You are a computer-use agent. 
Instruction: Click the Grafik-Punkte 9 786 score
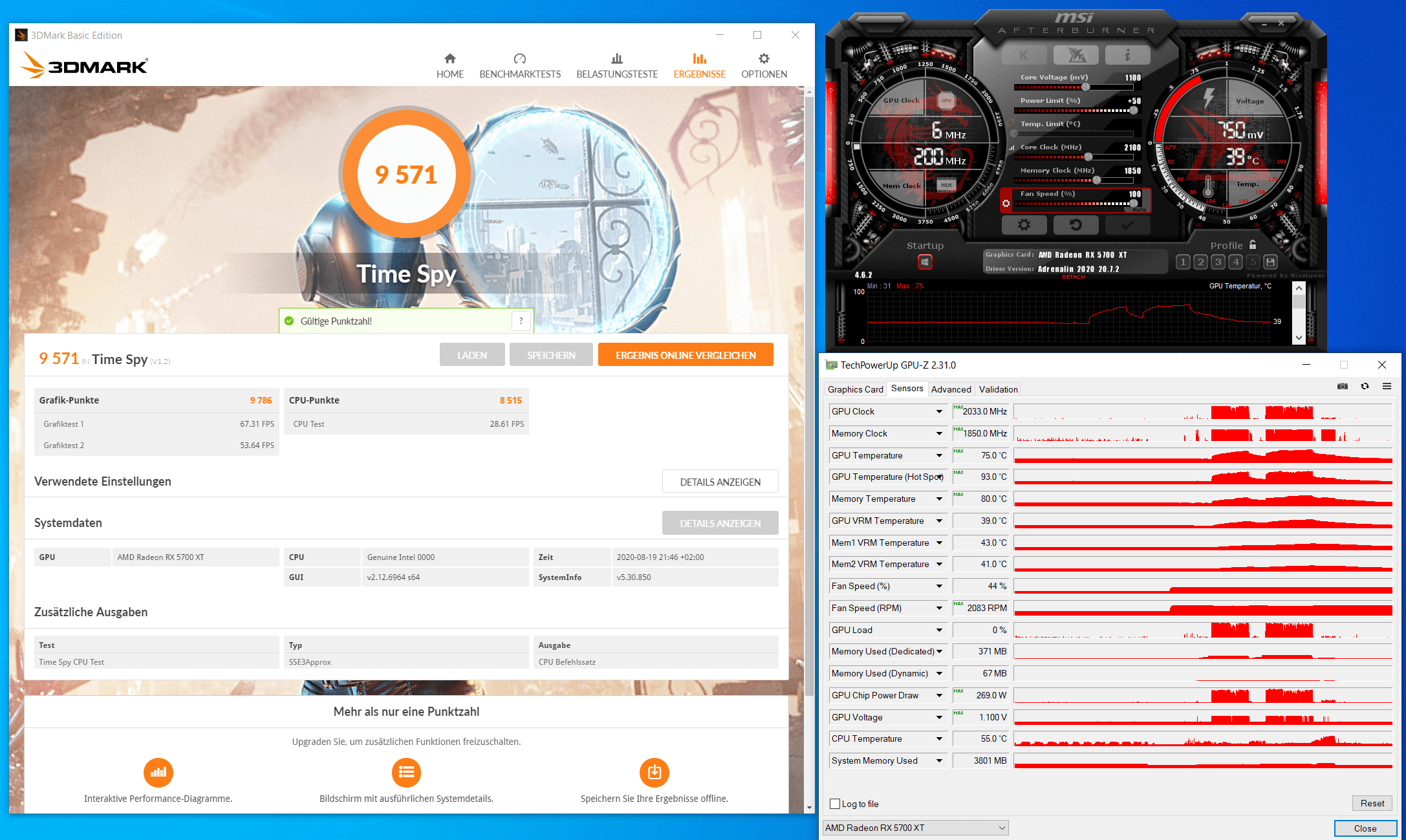click(261, 400)
